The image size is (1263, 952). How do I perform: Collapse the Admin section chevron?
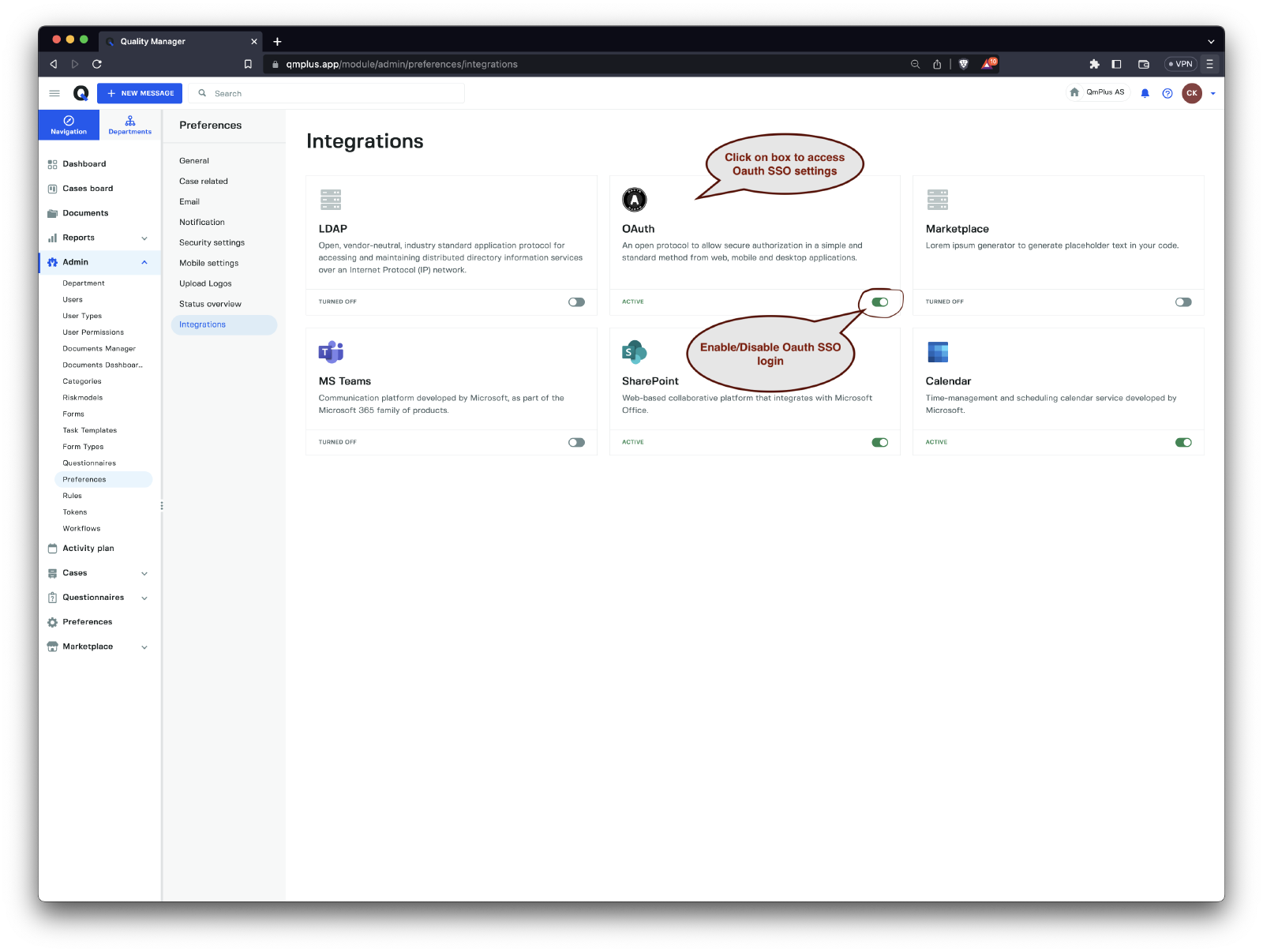pyautogui.click(x=144, y=262)
